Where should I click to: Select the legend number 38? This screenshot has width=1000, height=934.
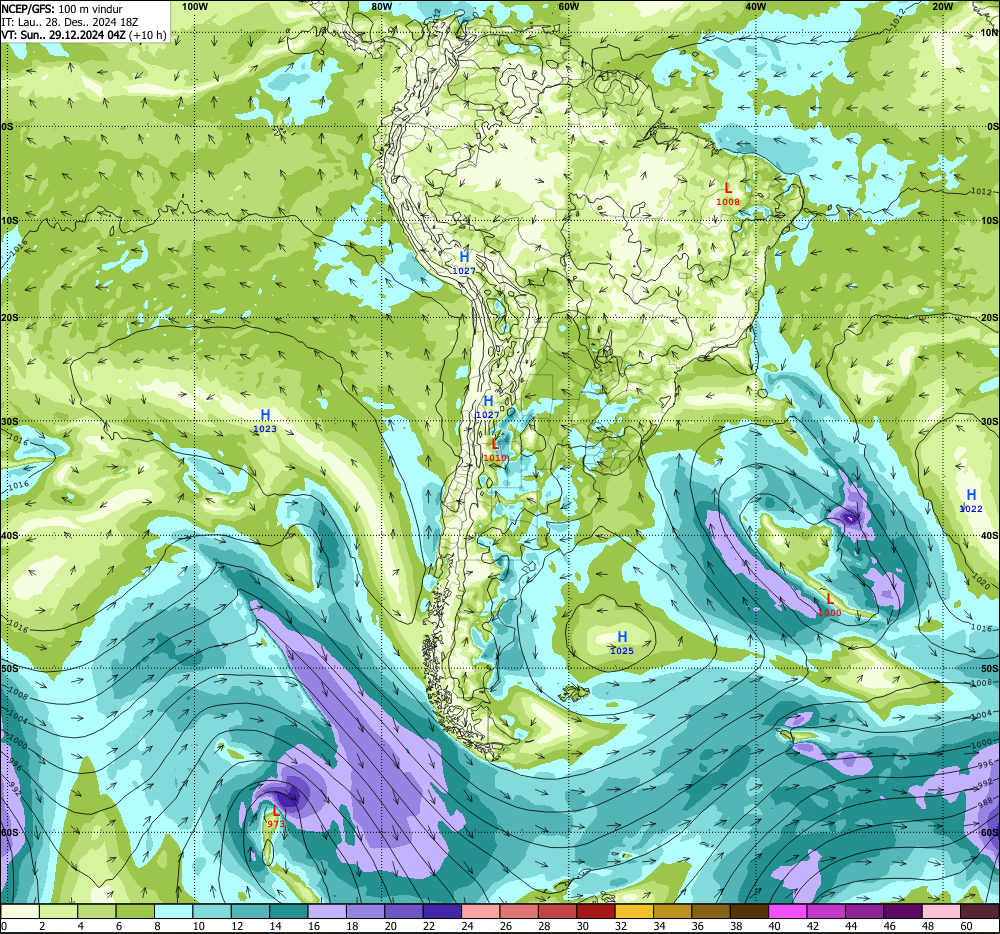[x=736, y=926]
